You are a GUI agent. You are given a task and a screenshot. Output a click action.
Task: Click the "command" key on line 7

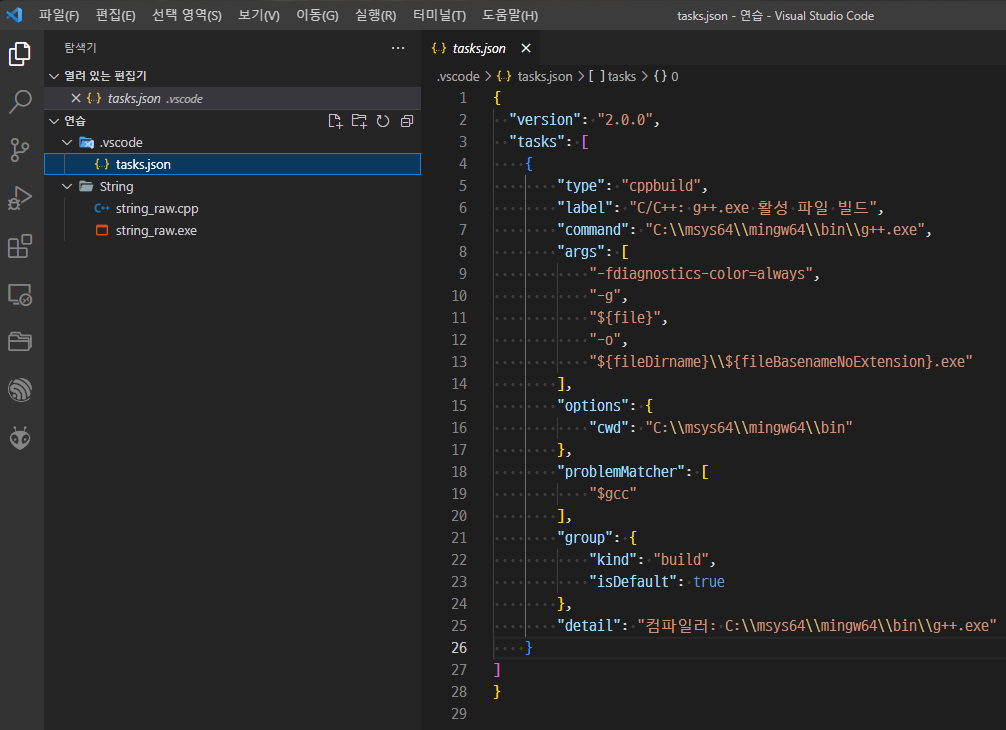[593, 230]
